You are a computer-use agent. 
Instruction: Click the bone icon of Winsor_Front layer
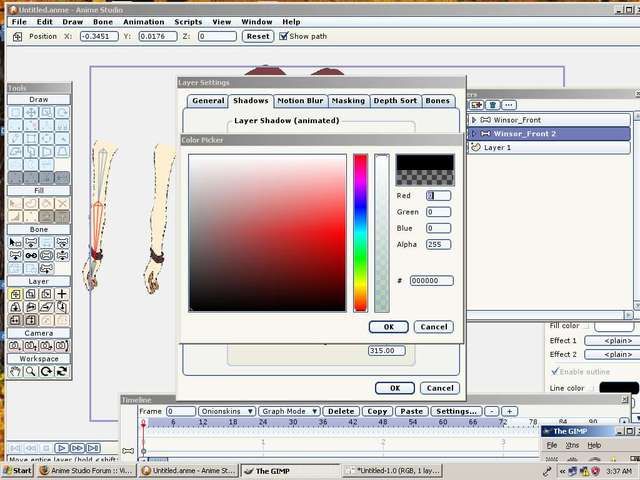click(x=485, y=120)
